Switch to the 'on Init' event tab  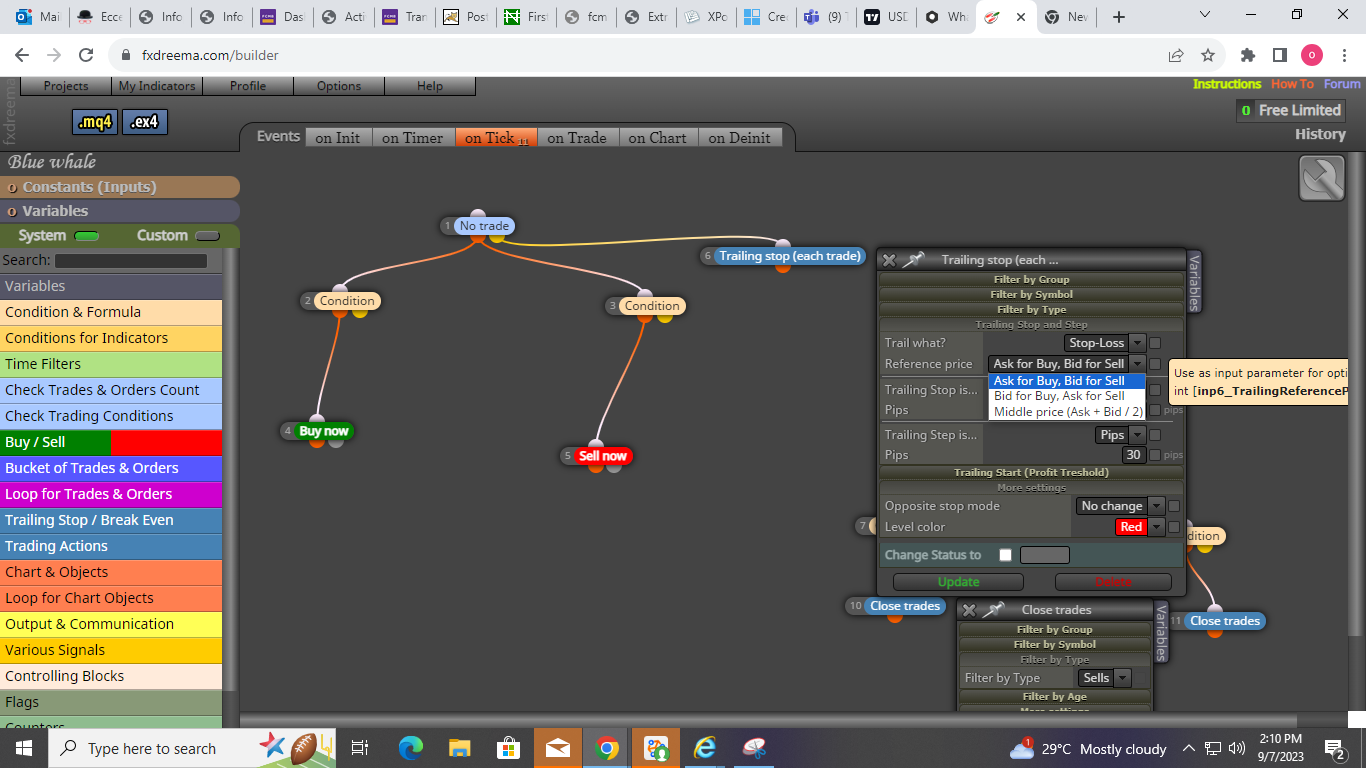(x=337, y=138)
